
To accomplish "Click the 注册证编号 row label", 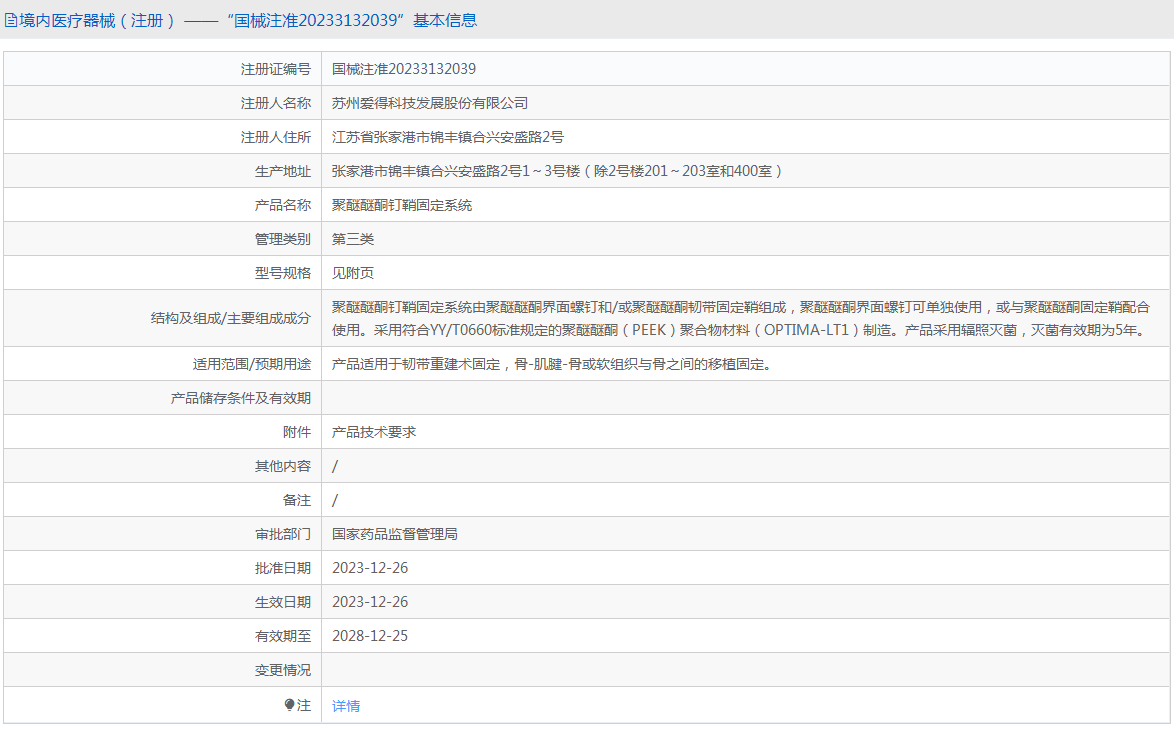I will click(275, 69).
